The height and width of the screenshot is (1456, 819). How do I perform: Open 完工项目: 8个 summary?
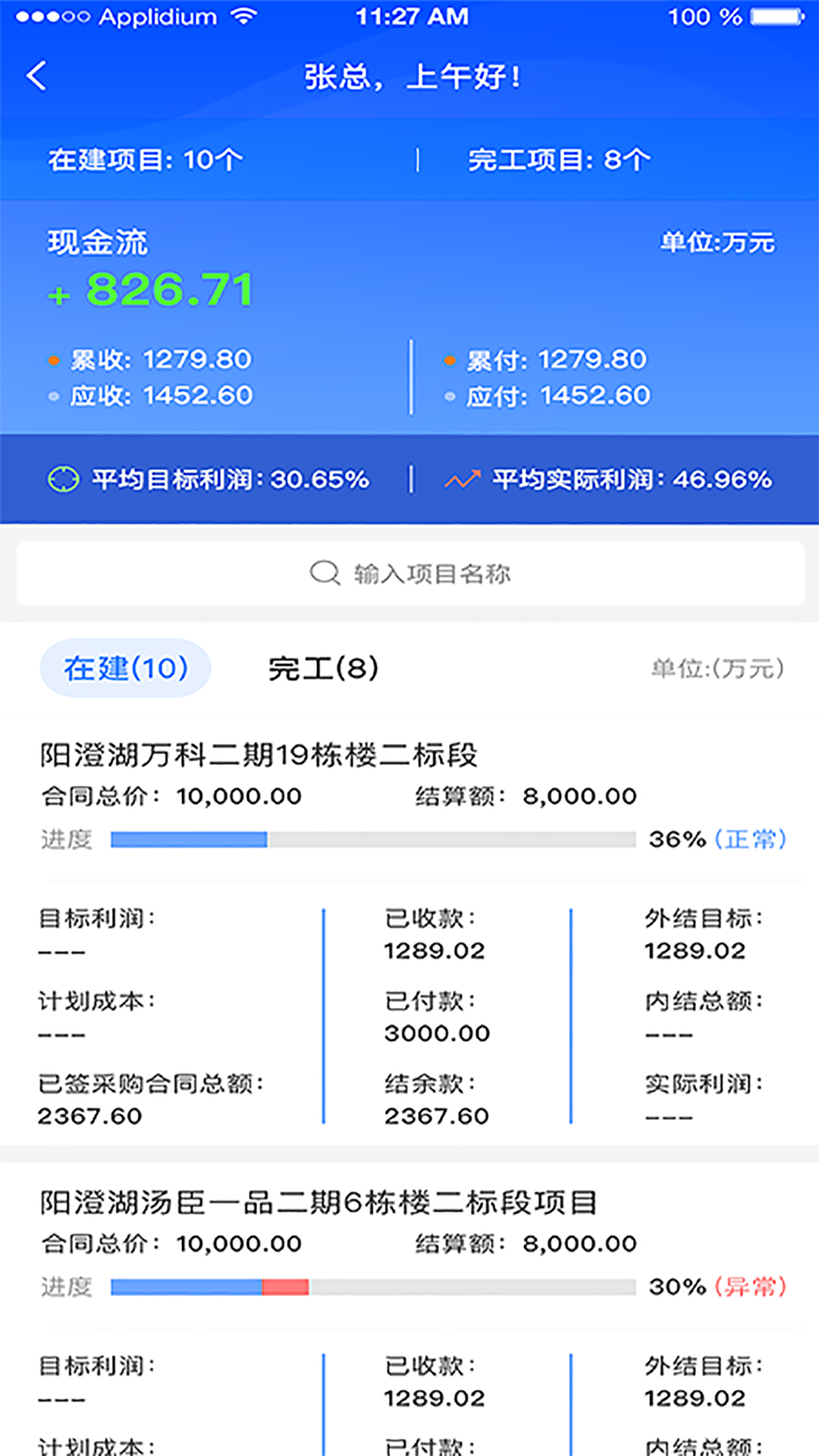559,160
